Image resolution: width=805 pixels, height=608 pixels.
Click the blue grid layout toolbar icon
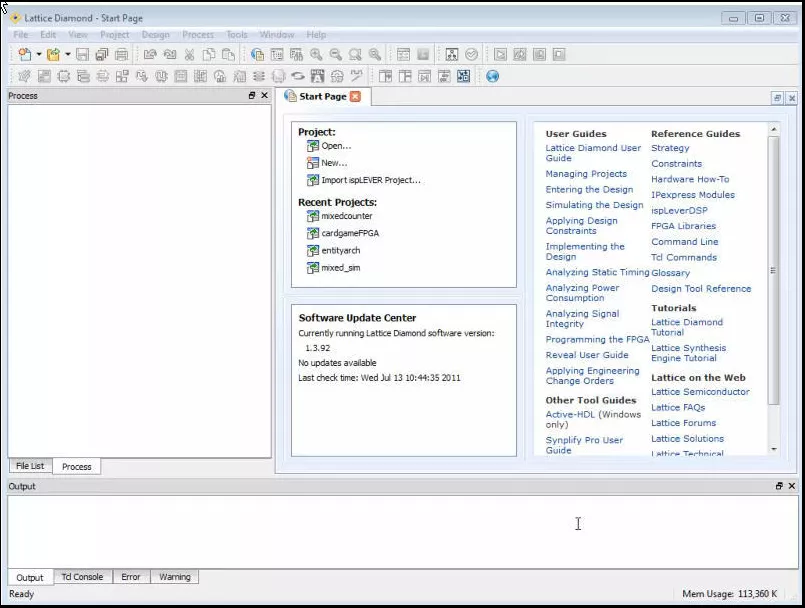tap(464, 77)
